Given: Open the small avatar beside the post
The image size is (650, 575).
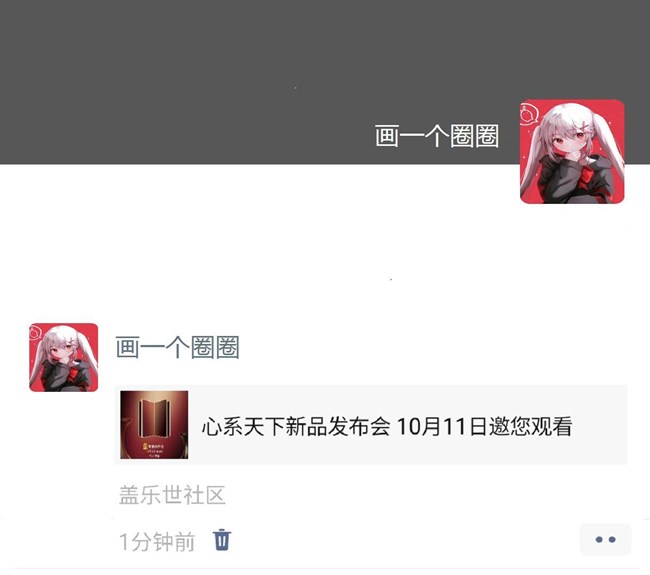Looking at the screenshot, I should (63, 357).
